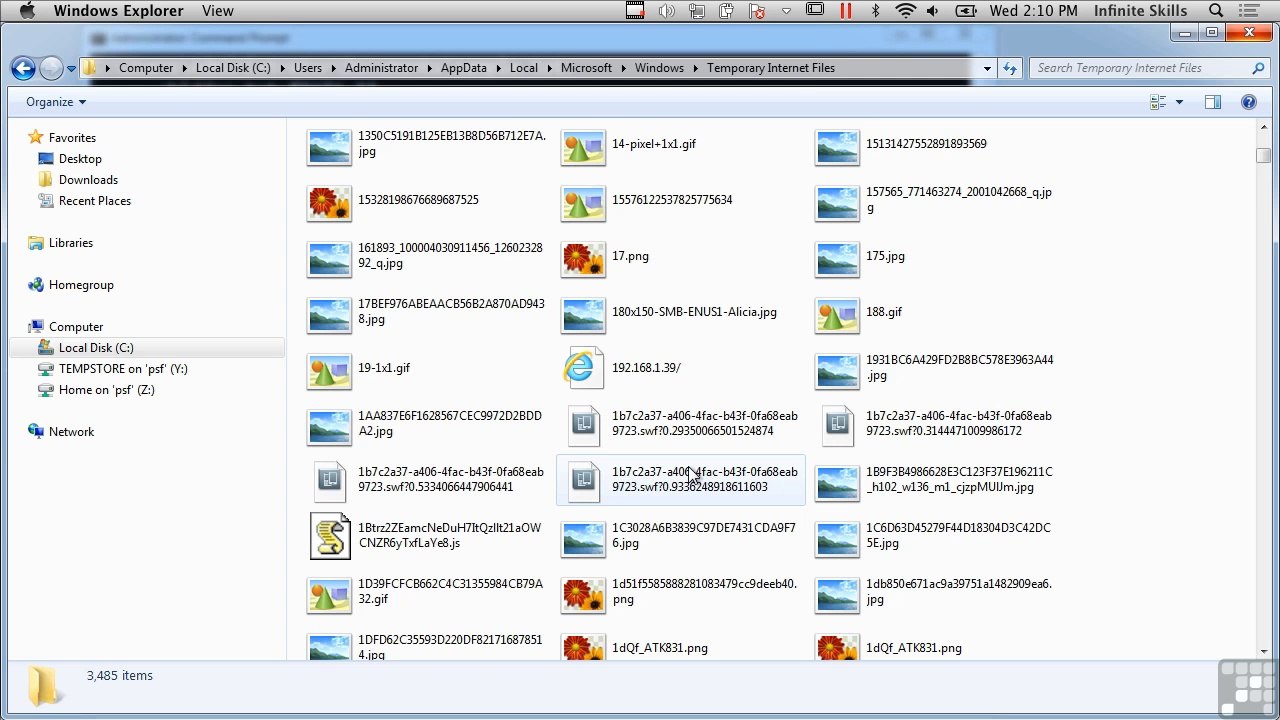1280x720 pixels.
Task: Toggle the preview pane button
Action: [1213, 102]
